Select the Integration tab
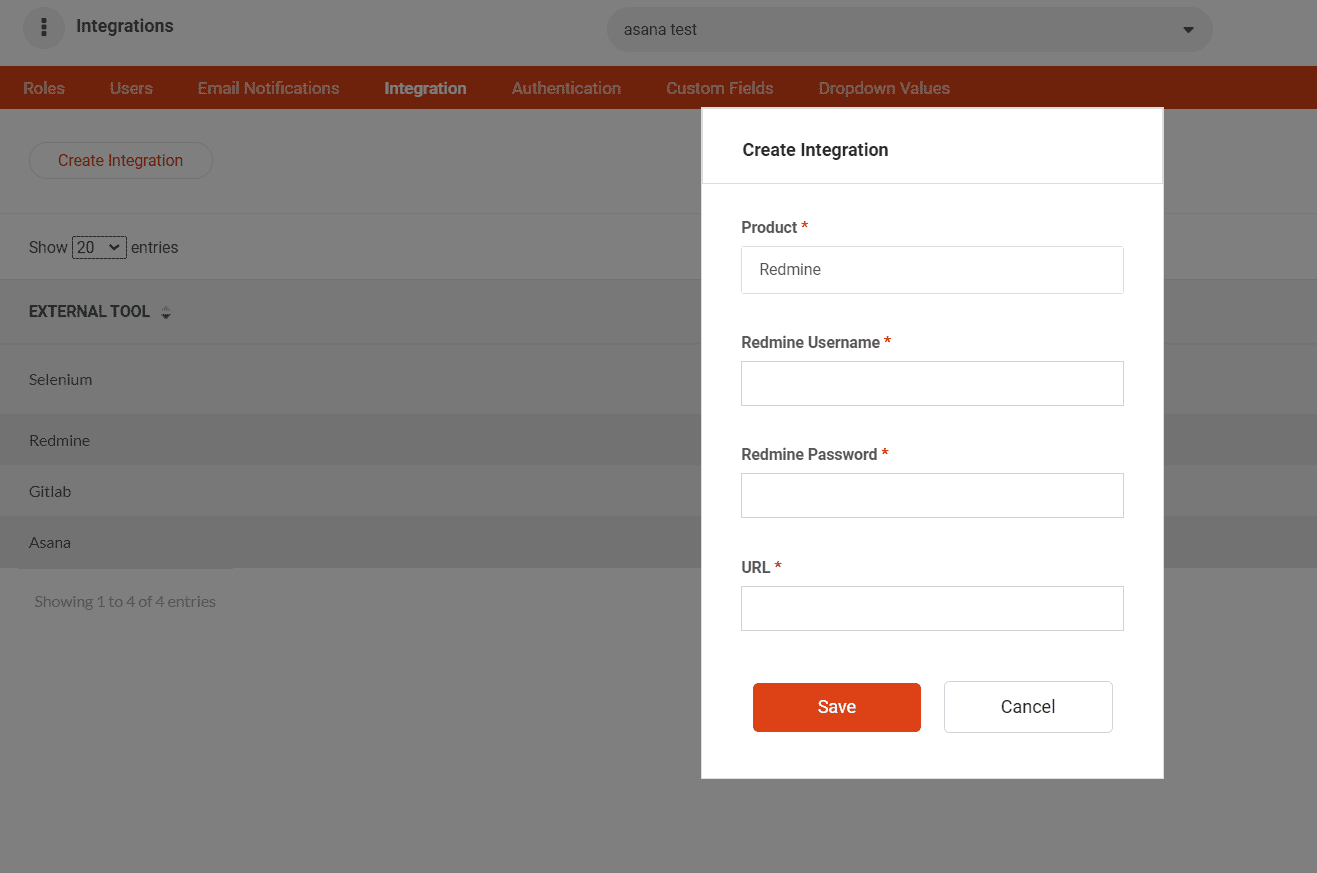 pos(425,88)
